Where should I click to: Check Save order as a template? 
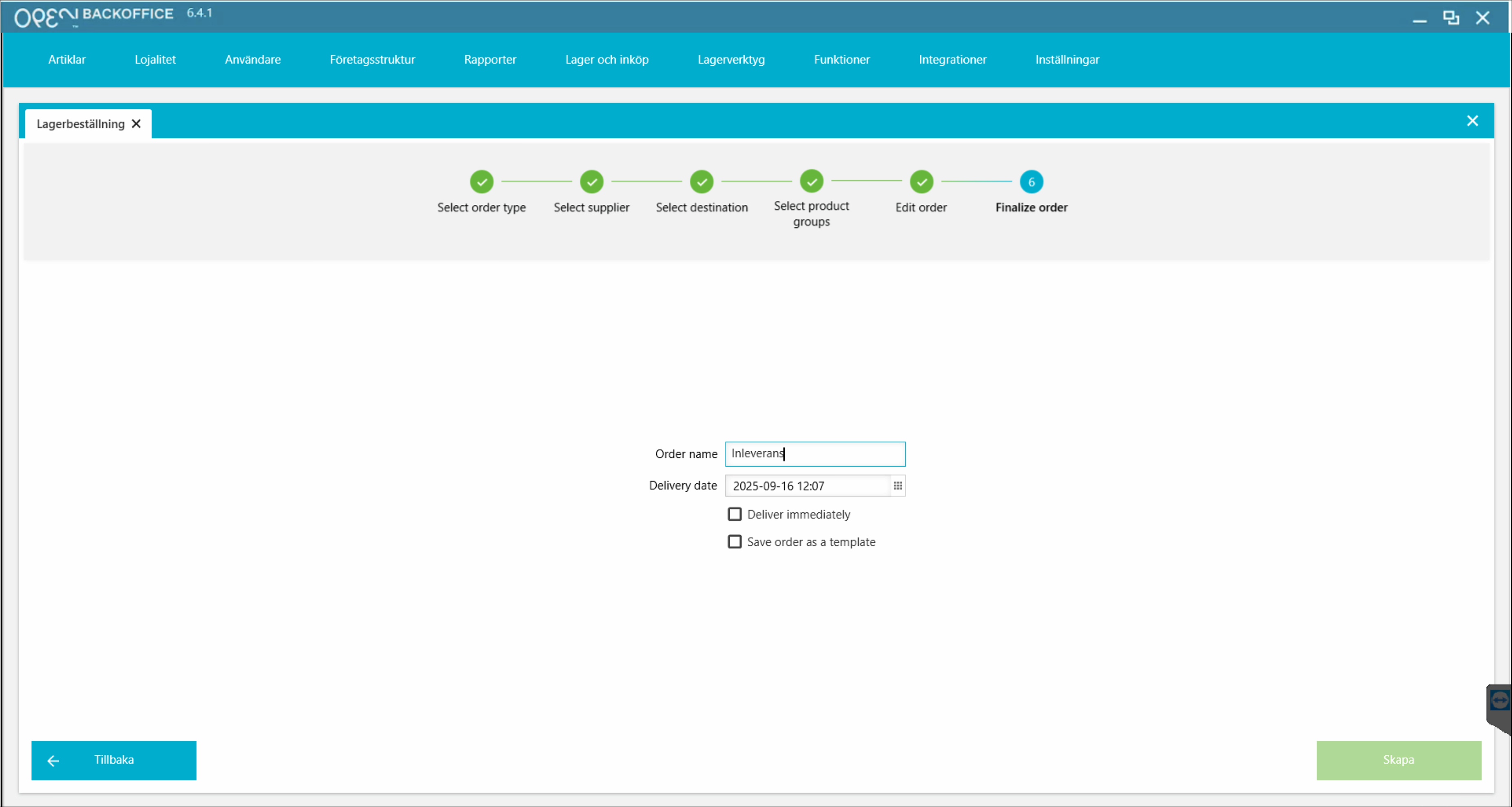click(x=734, y=542)
